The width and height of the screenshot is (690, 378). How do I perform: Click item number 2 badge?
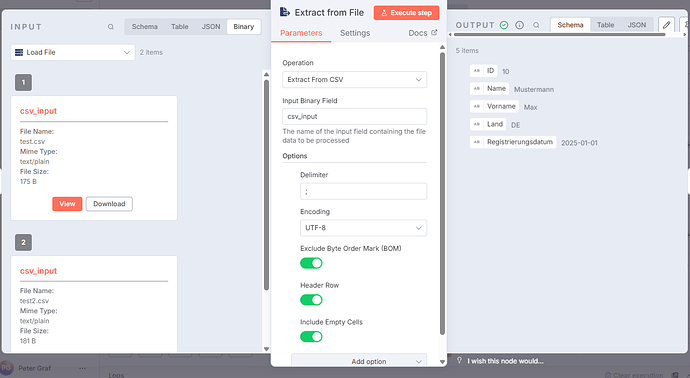pyautogui.click(x=23, y=242)
